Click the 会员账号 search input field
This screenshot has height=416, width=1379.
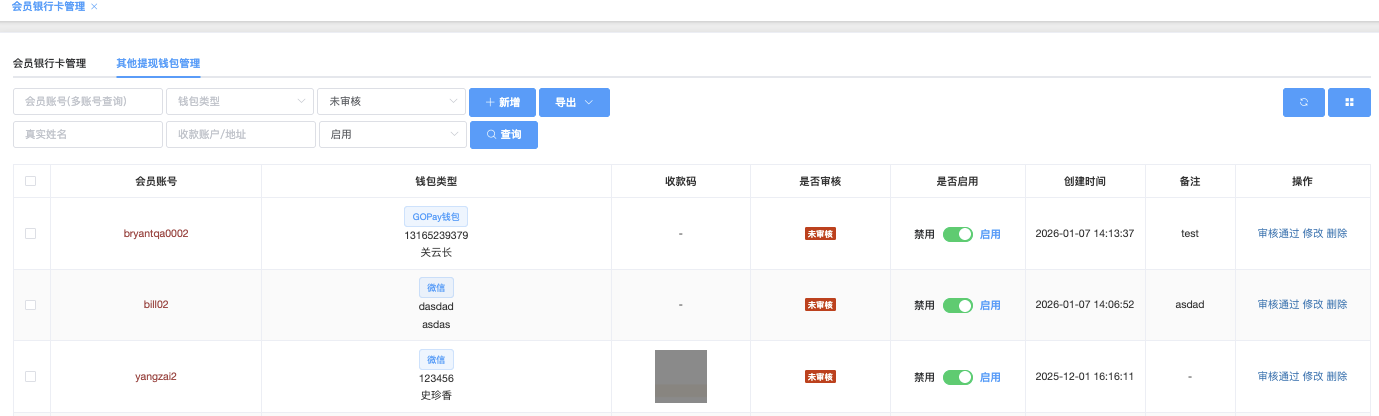[88, 102]
